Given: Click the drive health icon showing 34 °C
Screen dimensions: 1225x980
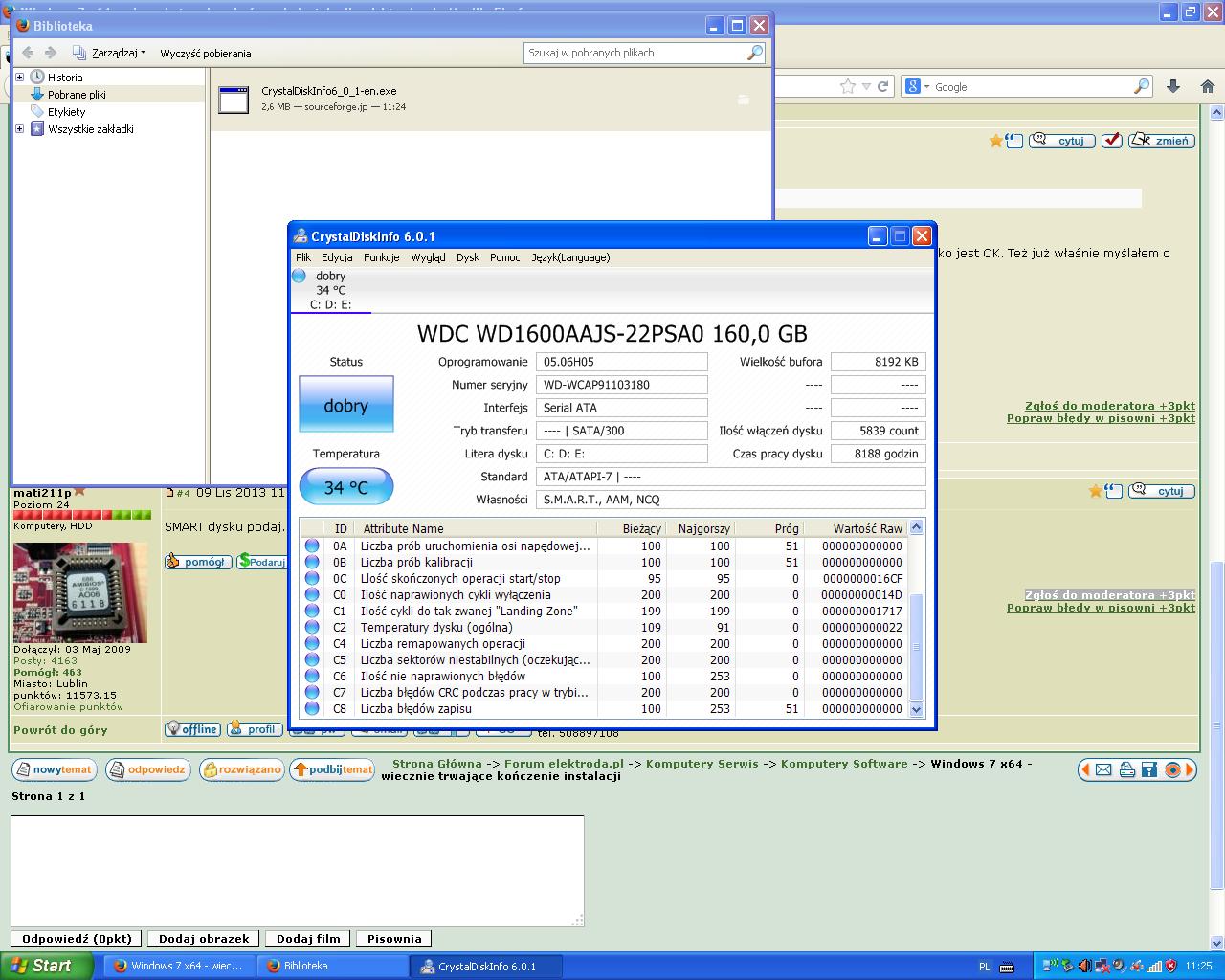Looking at the screenshot, I should [297, 276].
